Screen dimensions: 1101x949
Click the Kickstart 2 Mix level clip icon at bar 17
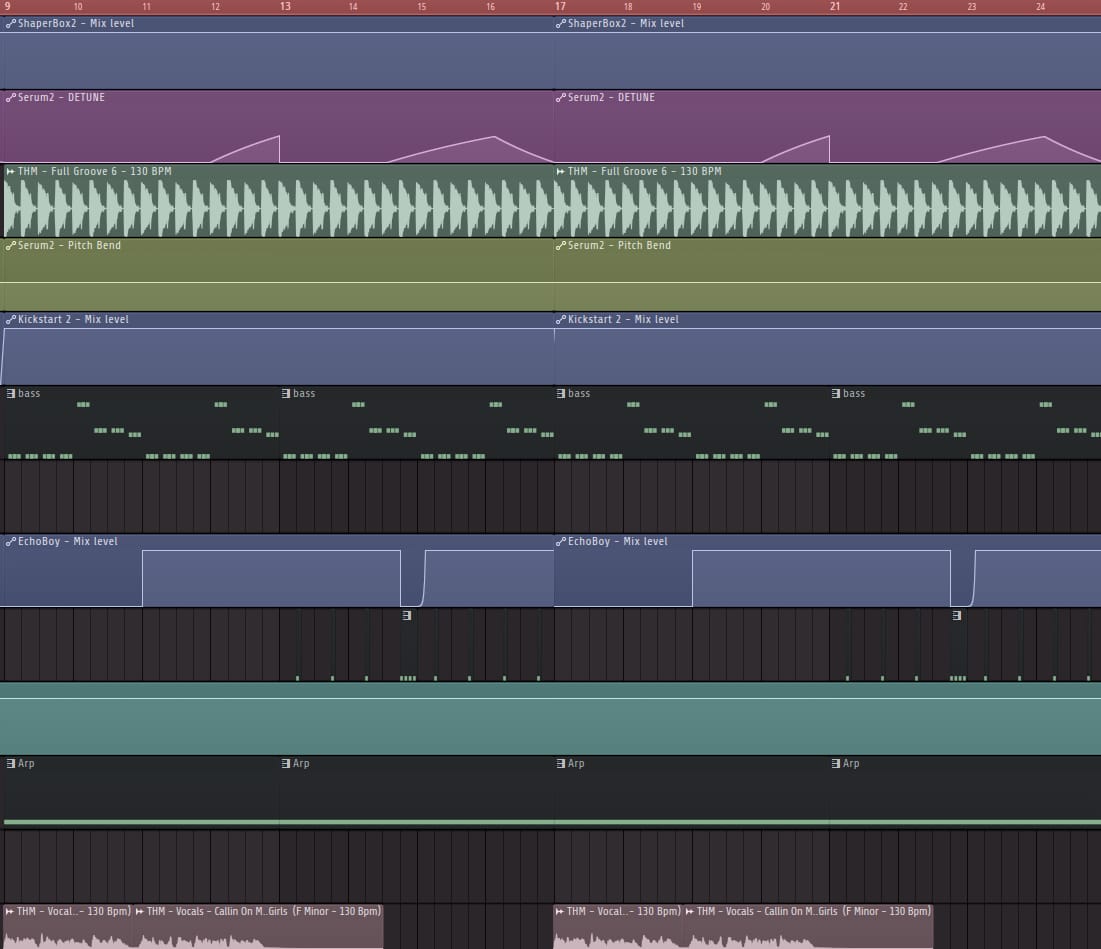[x=560, y=319]
